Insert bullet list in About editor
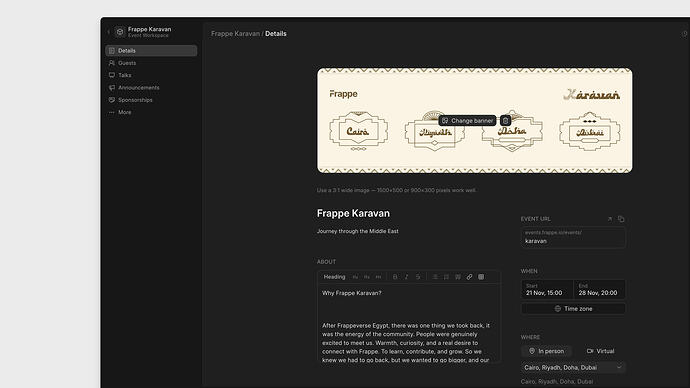This screenshot has height=388, width=690. point(435,277)
